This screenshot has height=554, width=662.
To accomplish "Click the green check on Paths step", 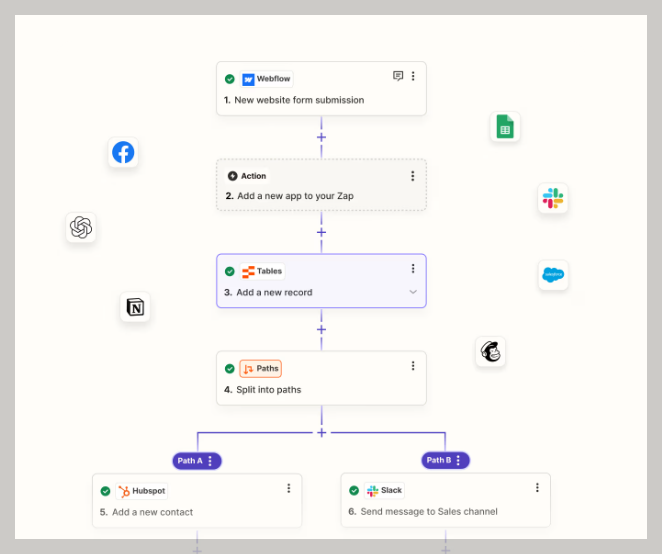I will point(230,369).
